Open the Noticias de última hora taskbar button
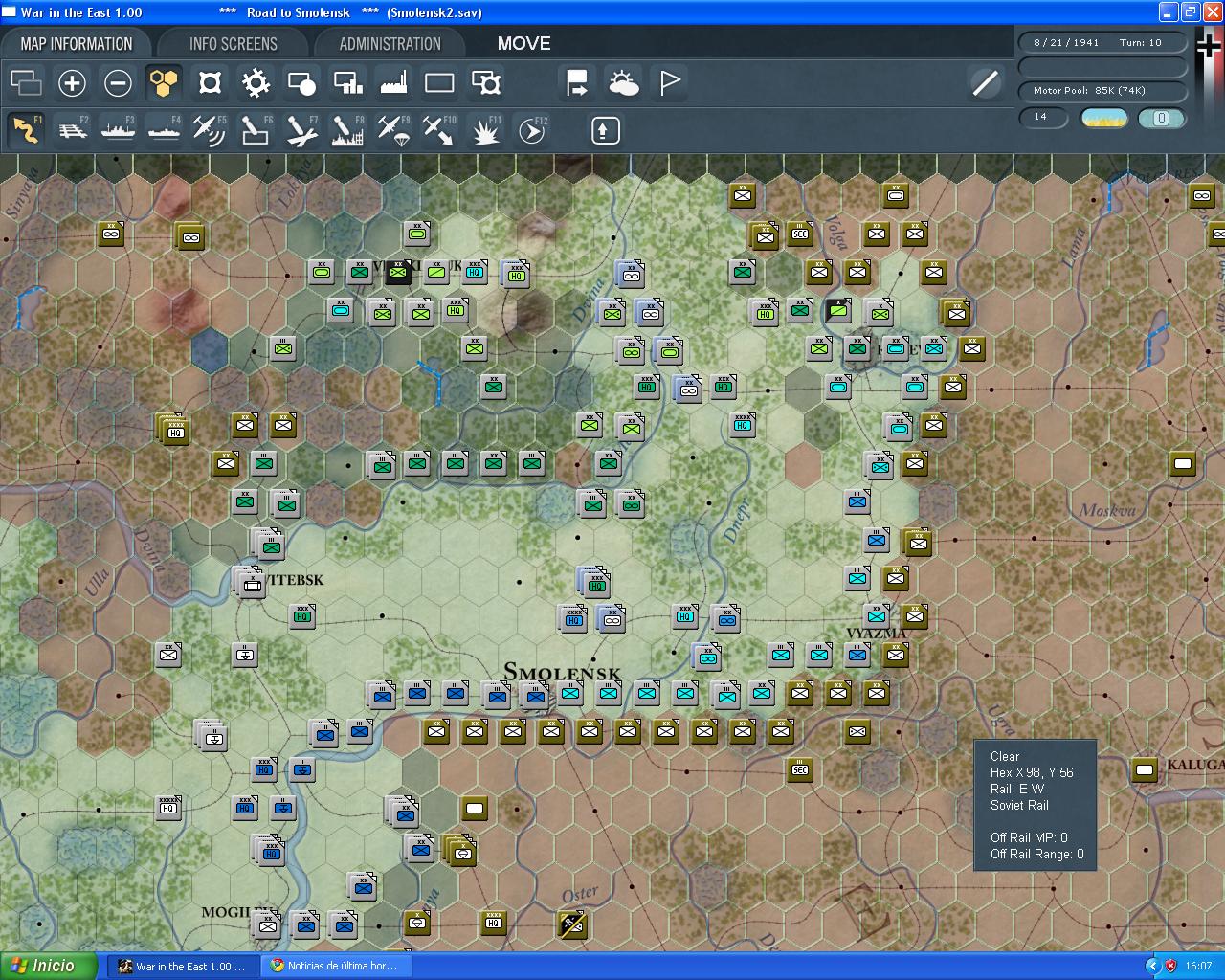The image size is (1225, 980). pos(336,966)
